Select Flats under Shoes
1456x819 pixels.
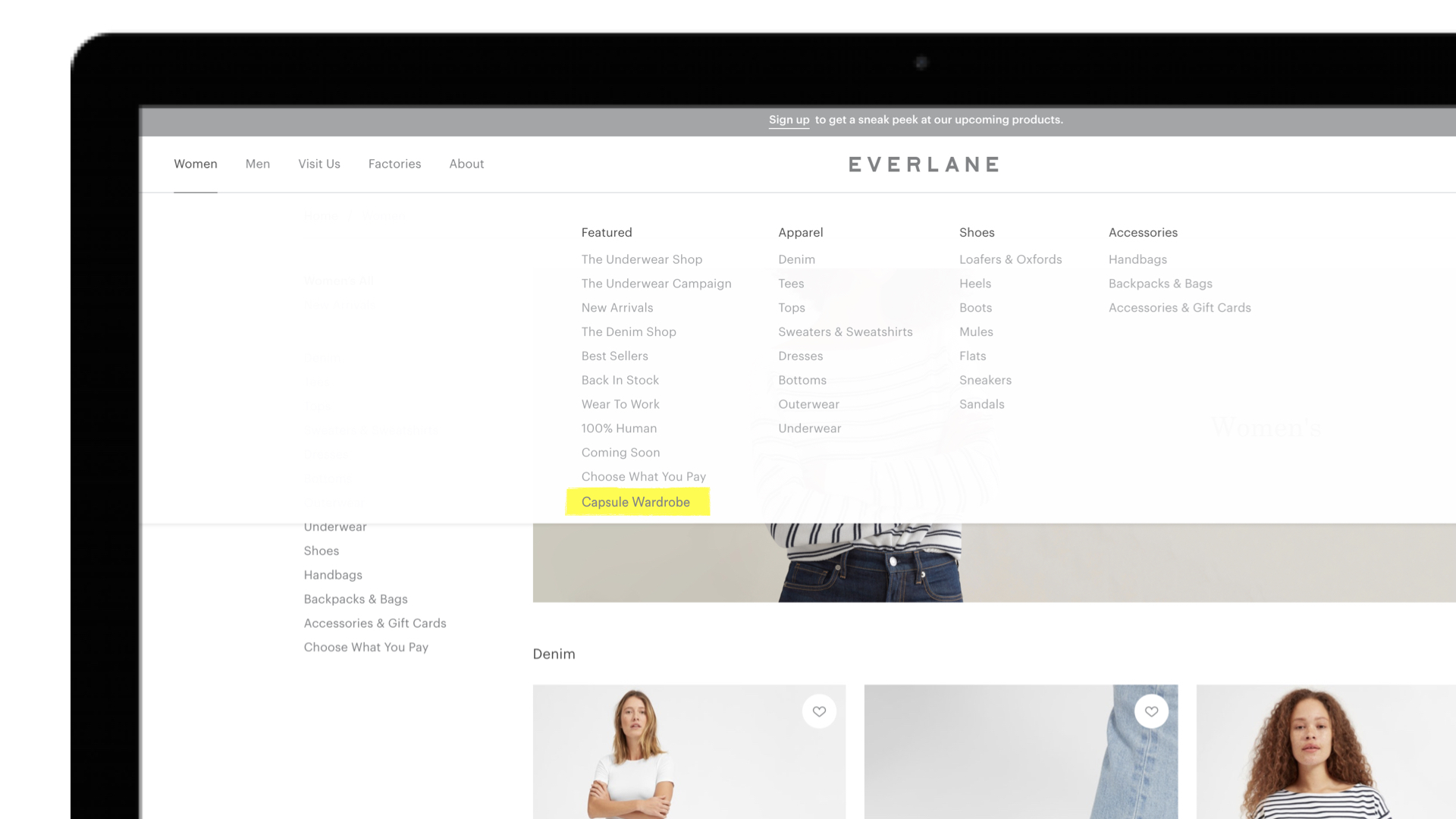[972, 356]
